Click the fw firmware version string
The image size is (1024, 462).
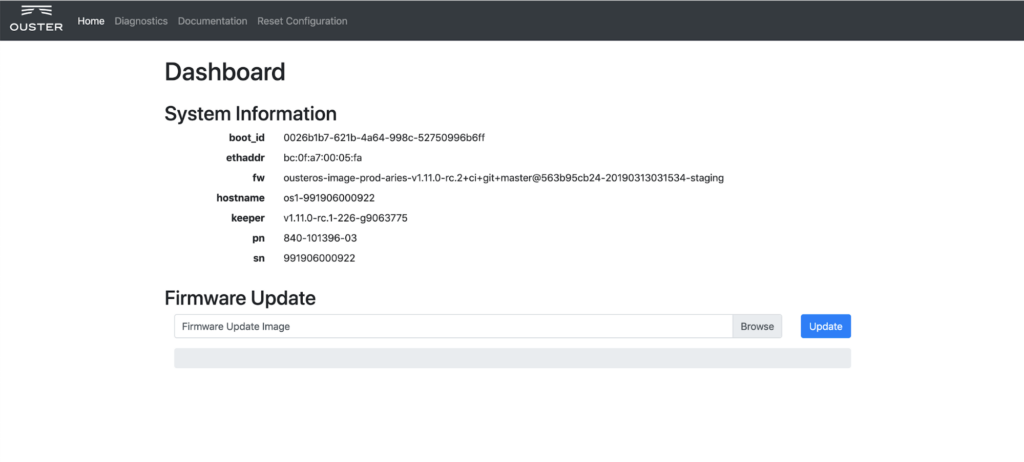tap(504, 178)
